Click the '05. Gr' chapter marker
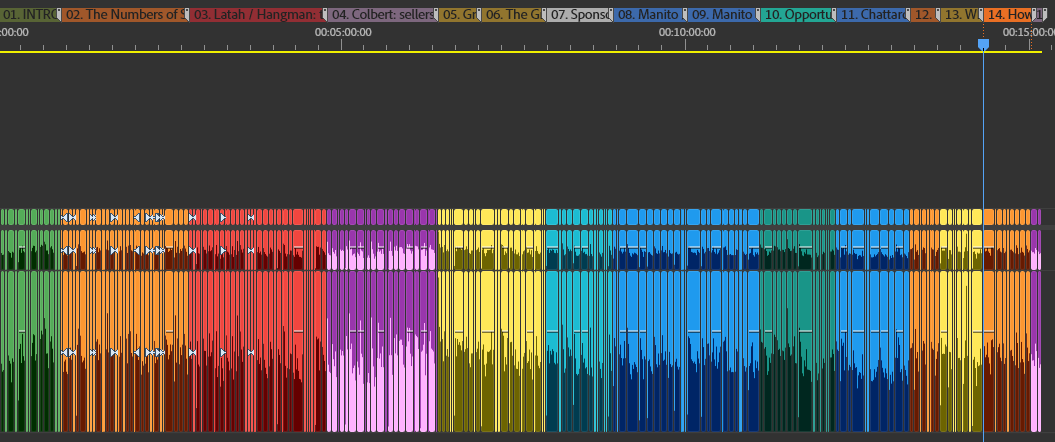Image resolution: width=1055 pixels, height=442 pixels. [460, 14]
